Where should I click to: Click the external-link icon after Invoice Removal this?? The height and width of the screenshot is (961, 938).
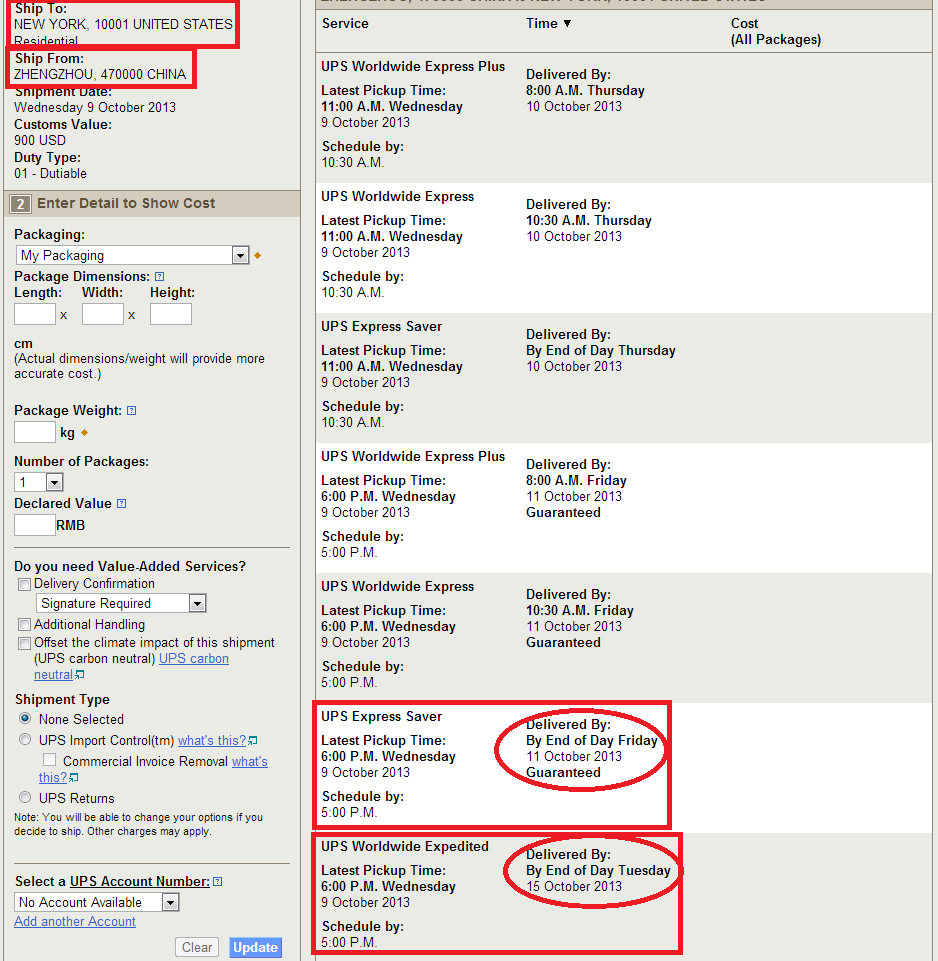[x=74, y=778]
